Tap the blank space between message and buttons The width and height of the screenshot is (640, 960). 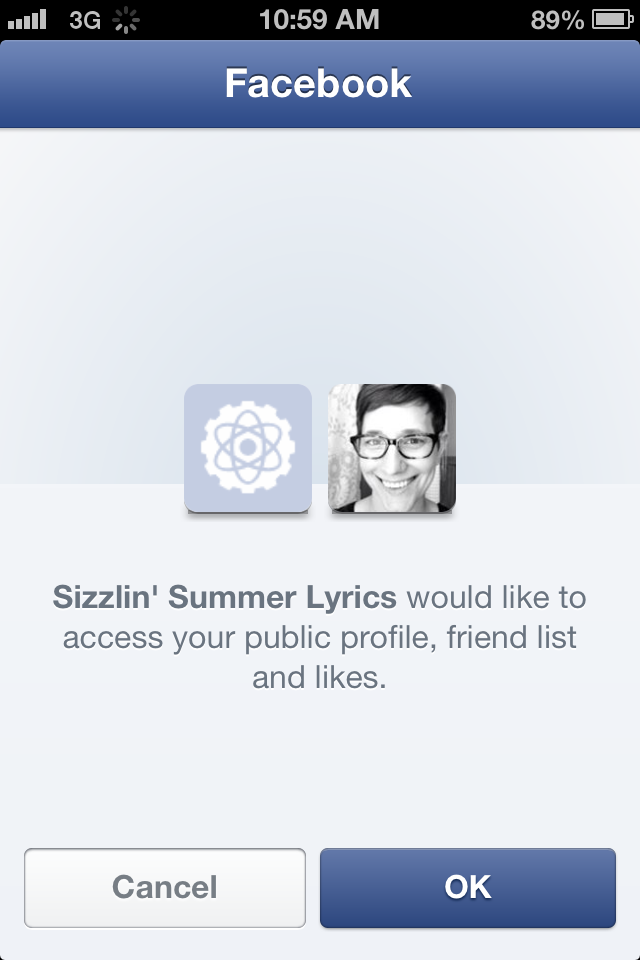(x=320, y=770)
